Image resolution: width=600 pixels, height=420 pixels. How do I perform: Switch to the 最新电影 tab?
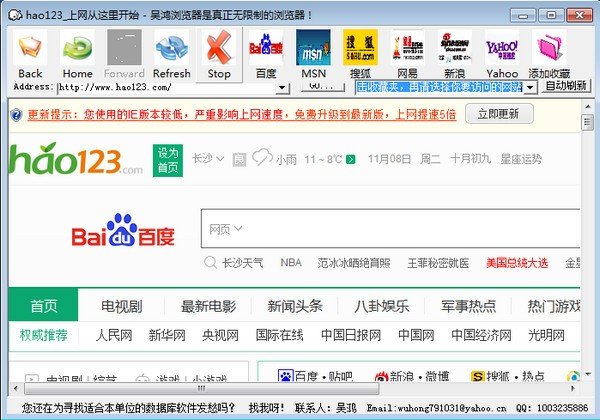[208, 306]
